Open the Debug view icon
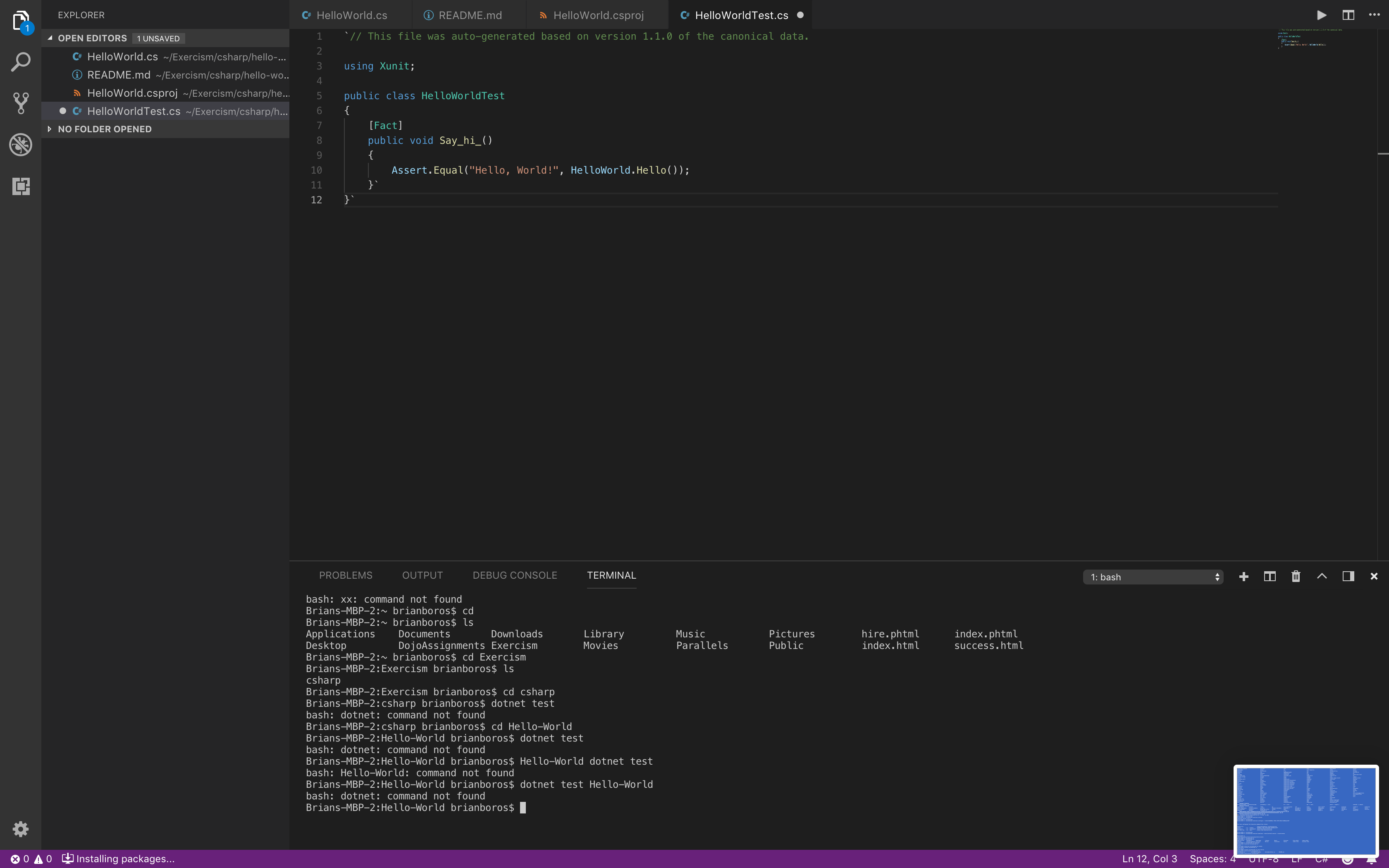 pos(21,145)
